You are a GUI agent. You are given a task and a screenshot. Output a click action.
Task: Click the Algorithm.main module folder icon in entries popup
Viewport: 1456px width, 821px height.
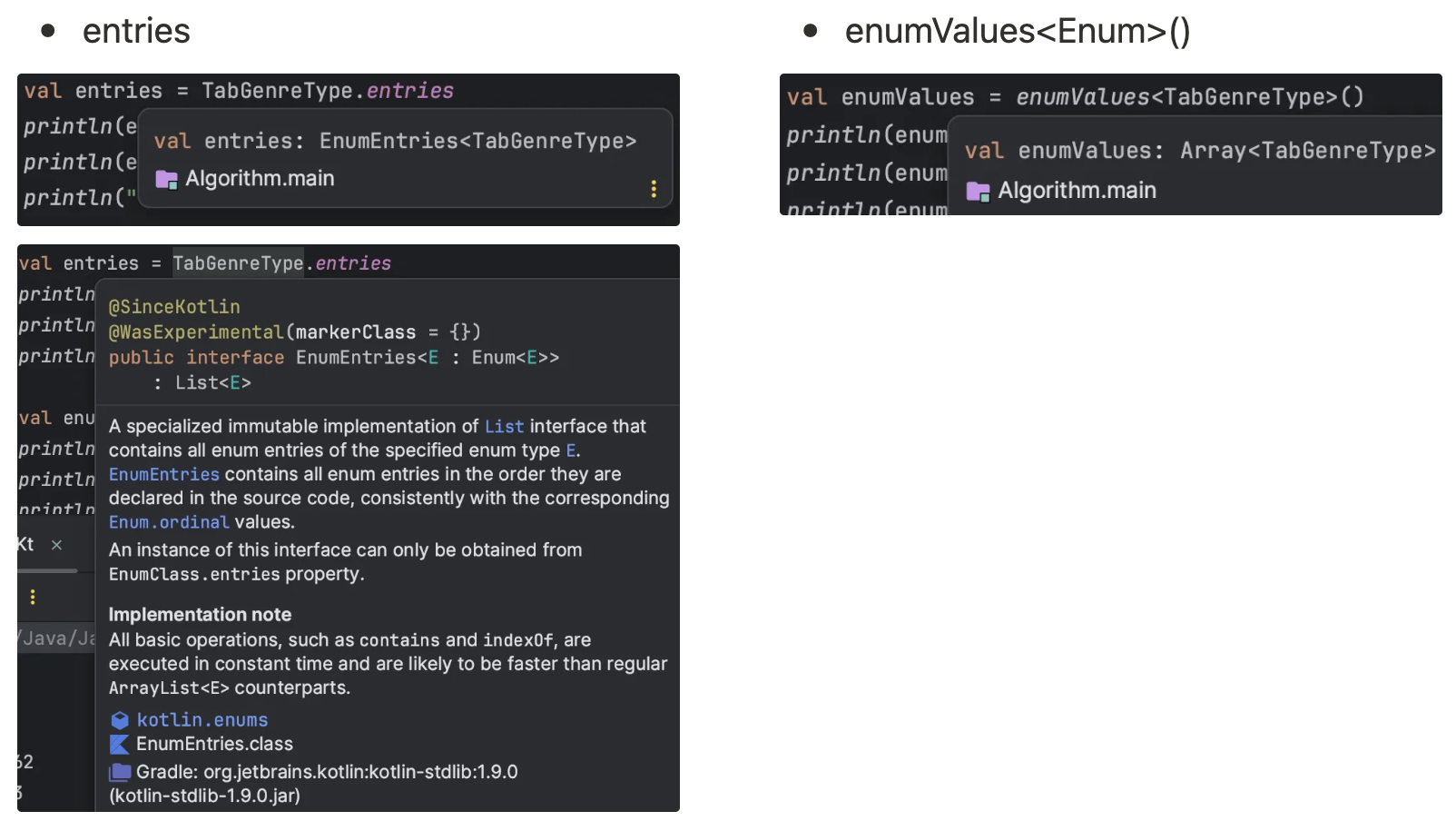tap(166, 180)
